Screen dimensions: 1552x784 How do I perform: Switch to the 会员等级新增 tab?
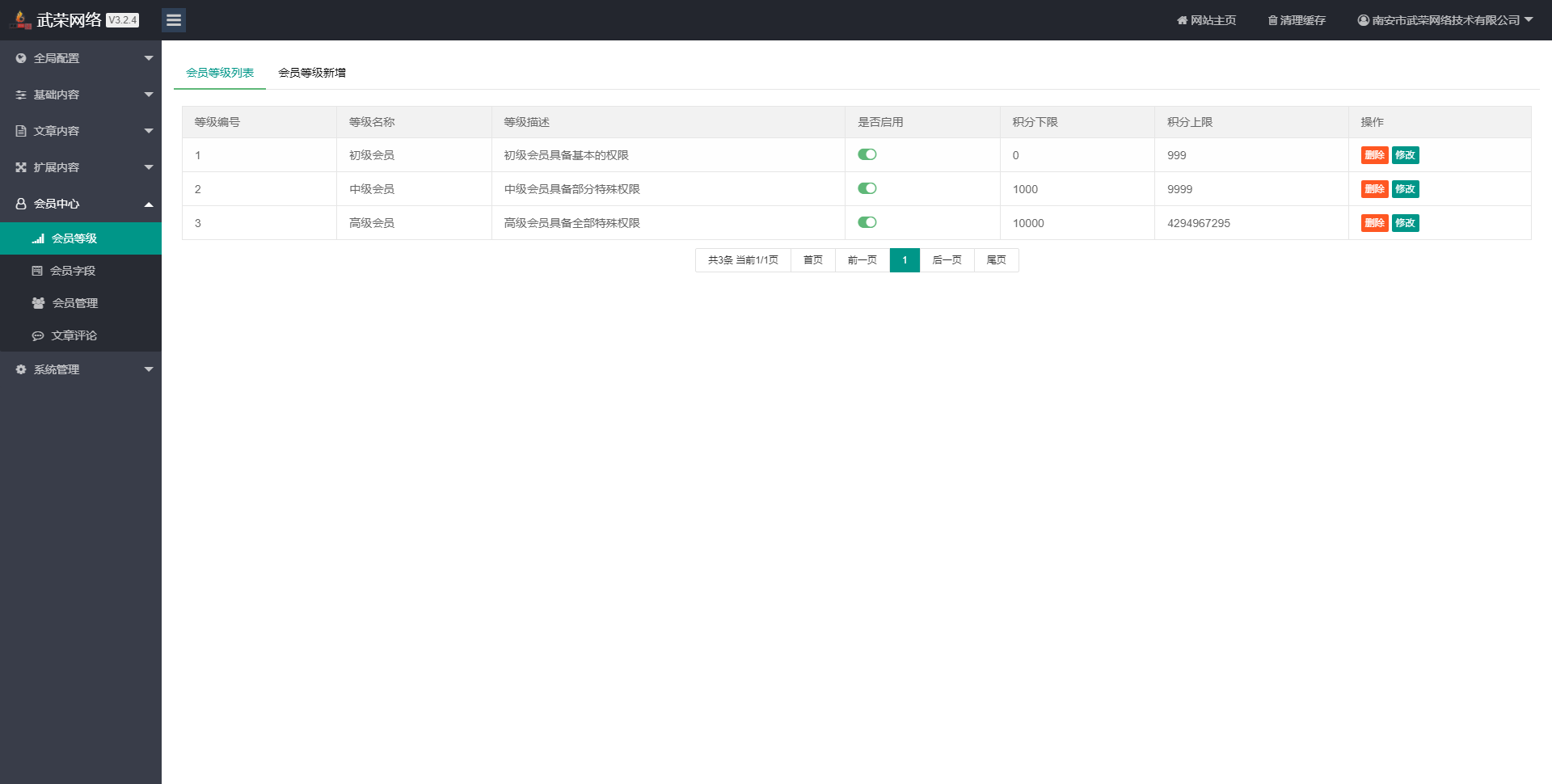pos(312,73)
